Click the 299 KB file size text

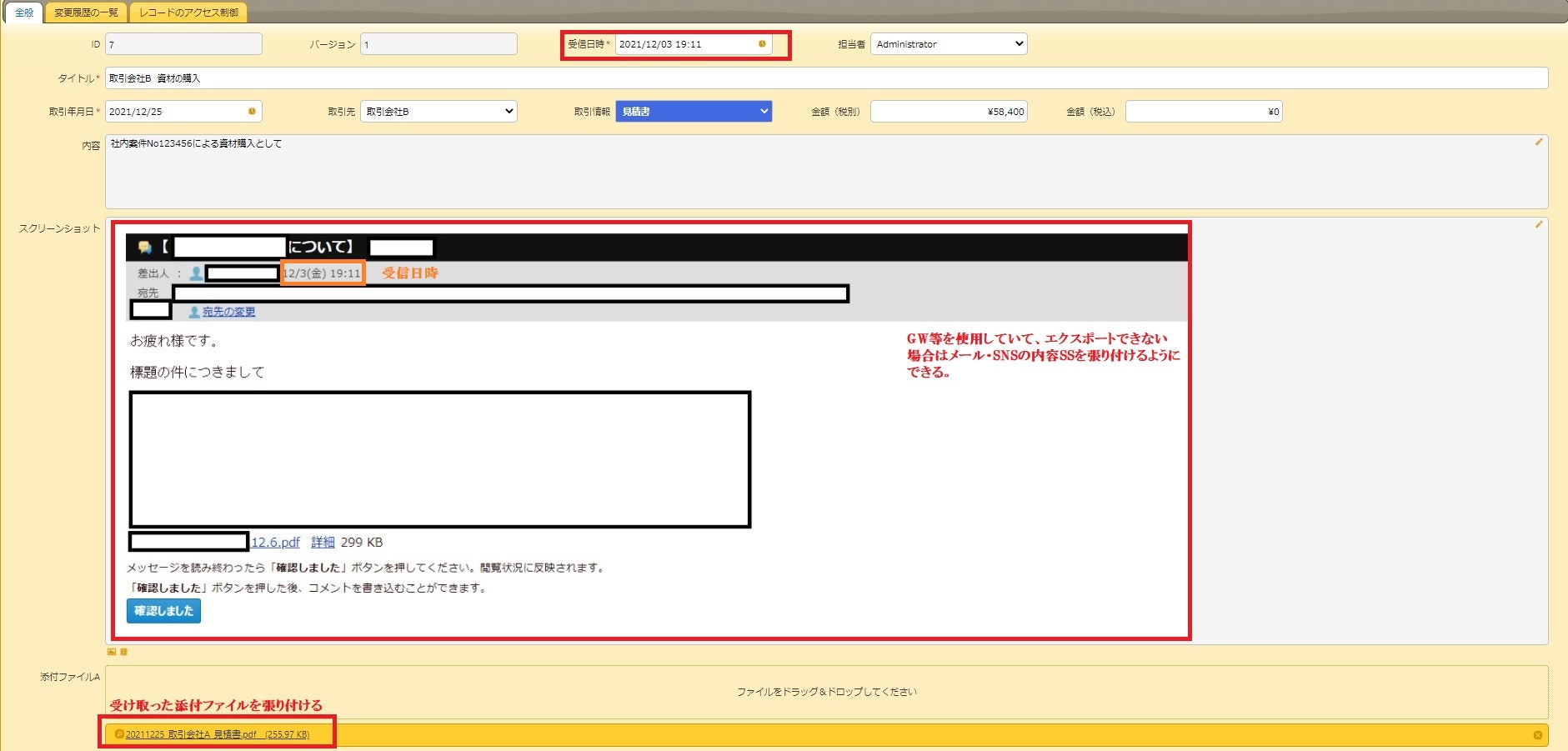point(362,543)
